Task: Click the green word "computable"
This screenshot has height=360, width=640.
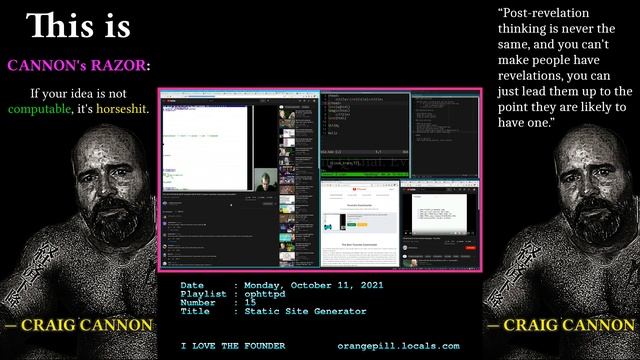Action: (x=40, y=109)
